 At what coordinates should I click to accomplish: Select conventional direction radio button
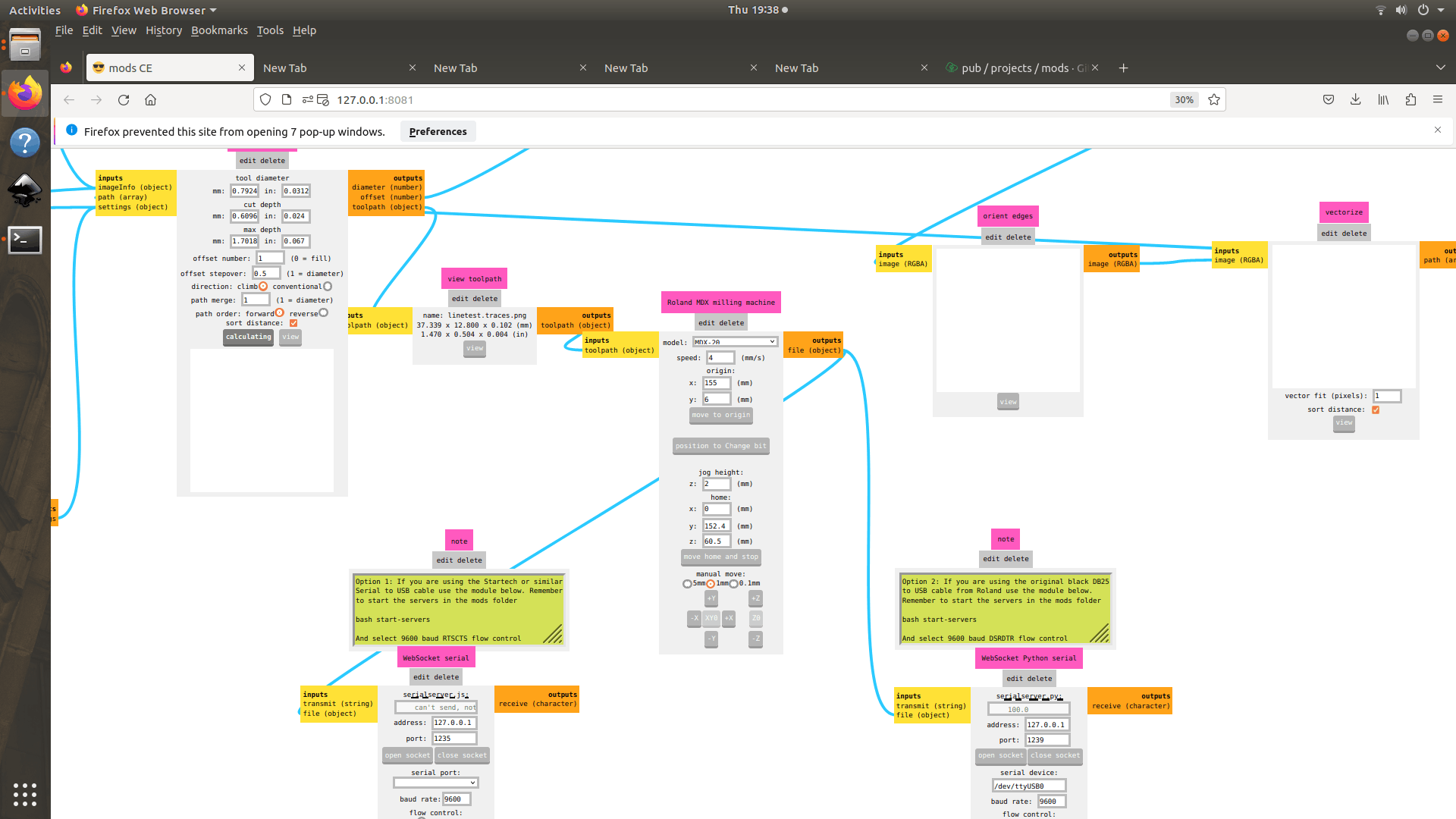328,287
